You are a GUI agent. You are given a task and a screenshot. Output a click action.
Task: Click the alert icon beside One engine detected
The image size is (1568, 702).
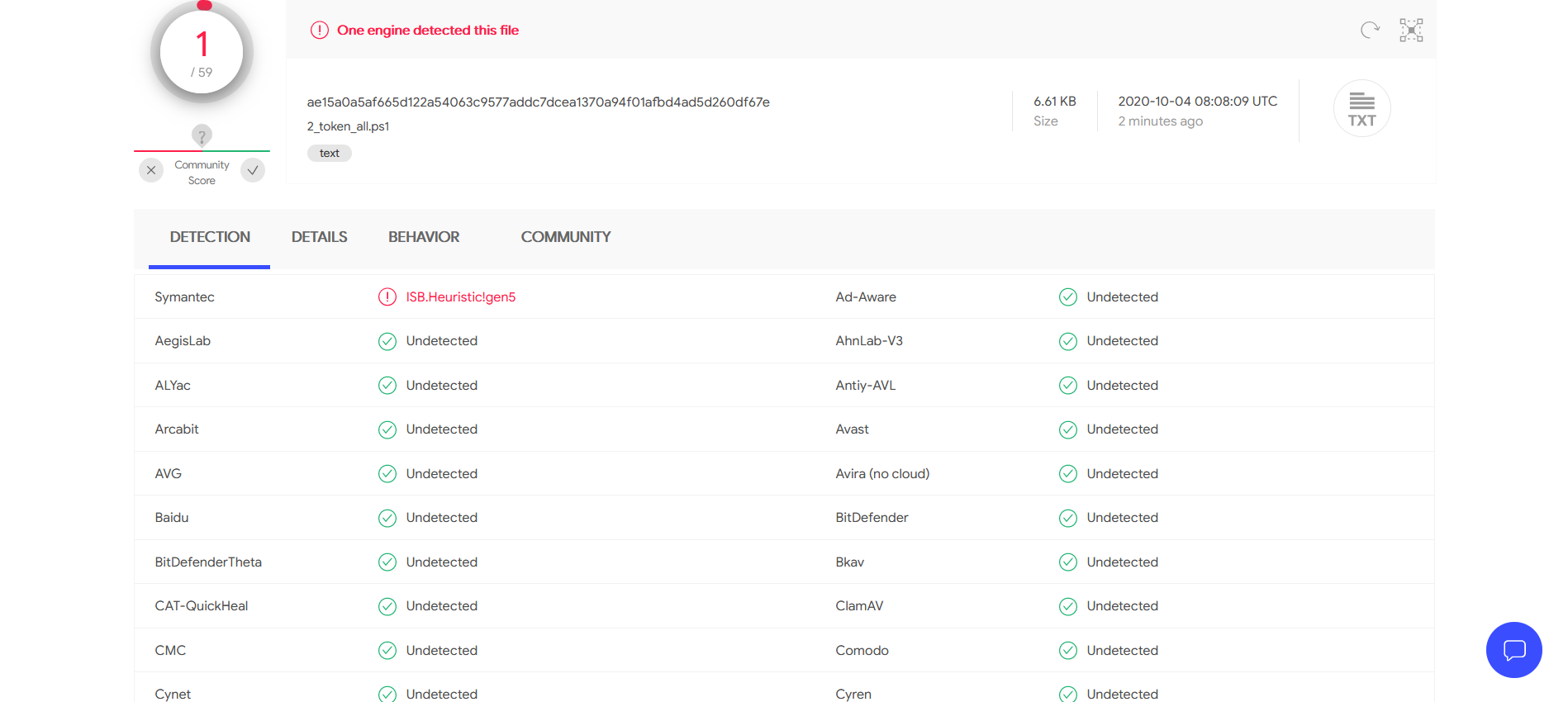tap(320, 31)
